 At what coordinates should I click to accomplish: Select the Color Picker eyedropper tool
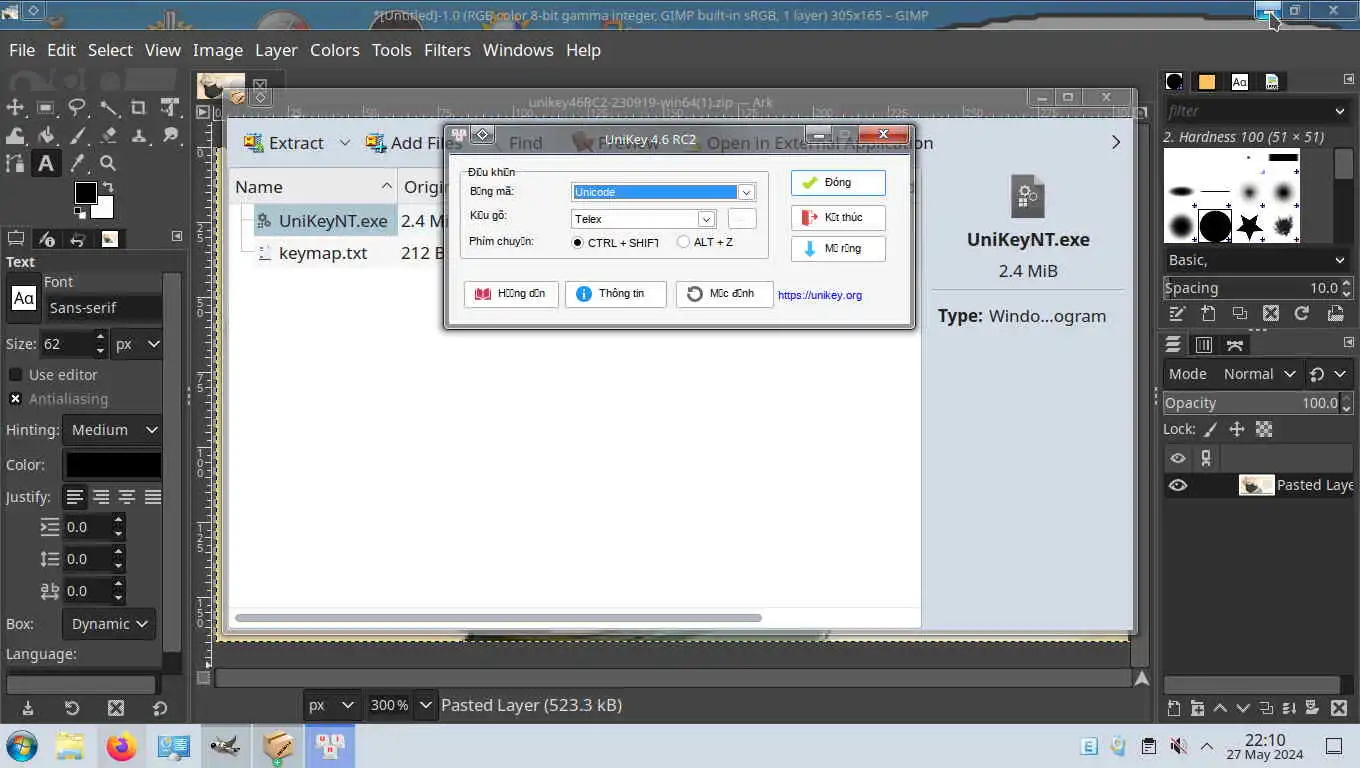tap(77, 163)
